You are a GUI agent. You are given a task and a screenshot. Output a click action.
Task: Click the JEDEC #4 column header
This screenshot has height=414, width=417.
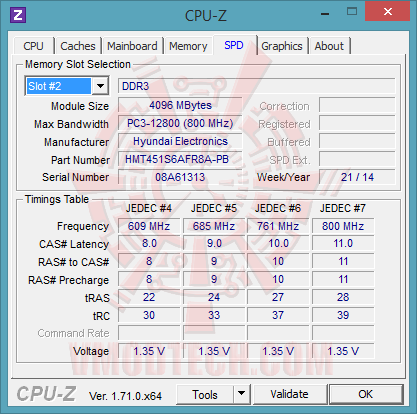149,209
